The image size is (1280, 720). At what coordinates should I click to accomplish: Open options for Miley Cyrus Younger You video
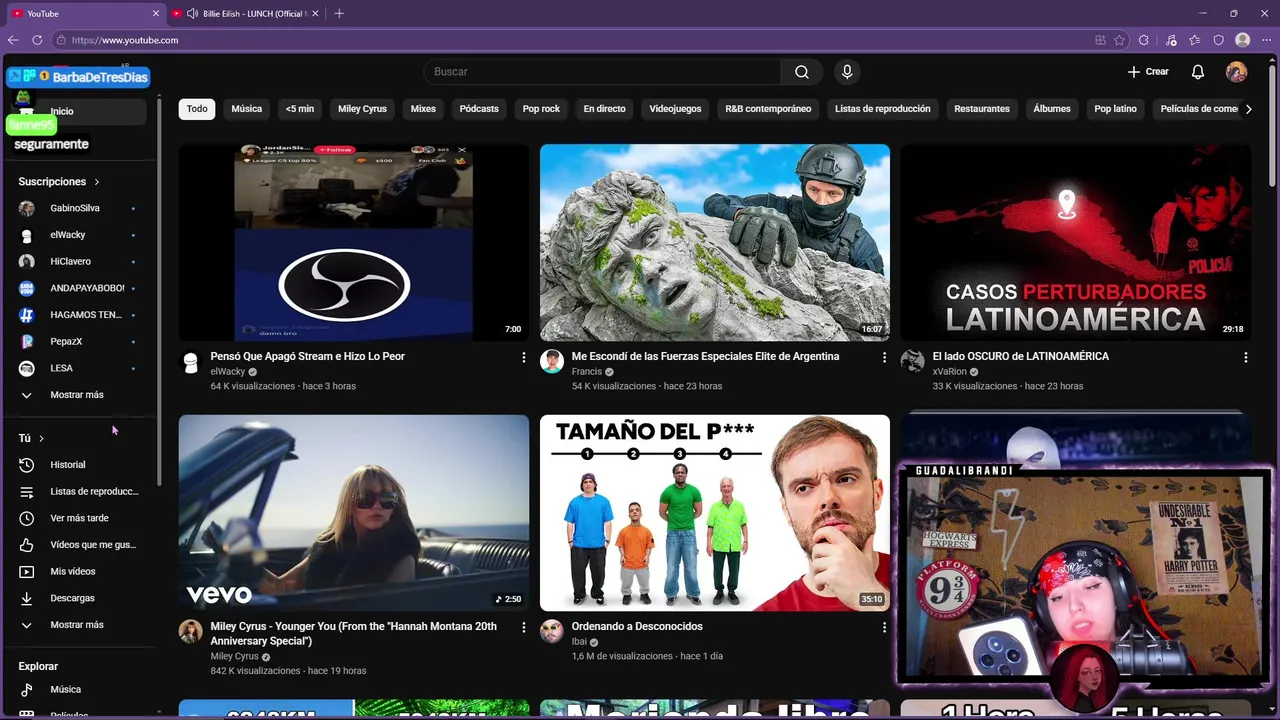click(x=523, y=627)
